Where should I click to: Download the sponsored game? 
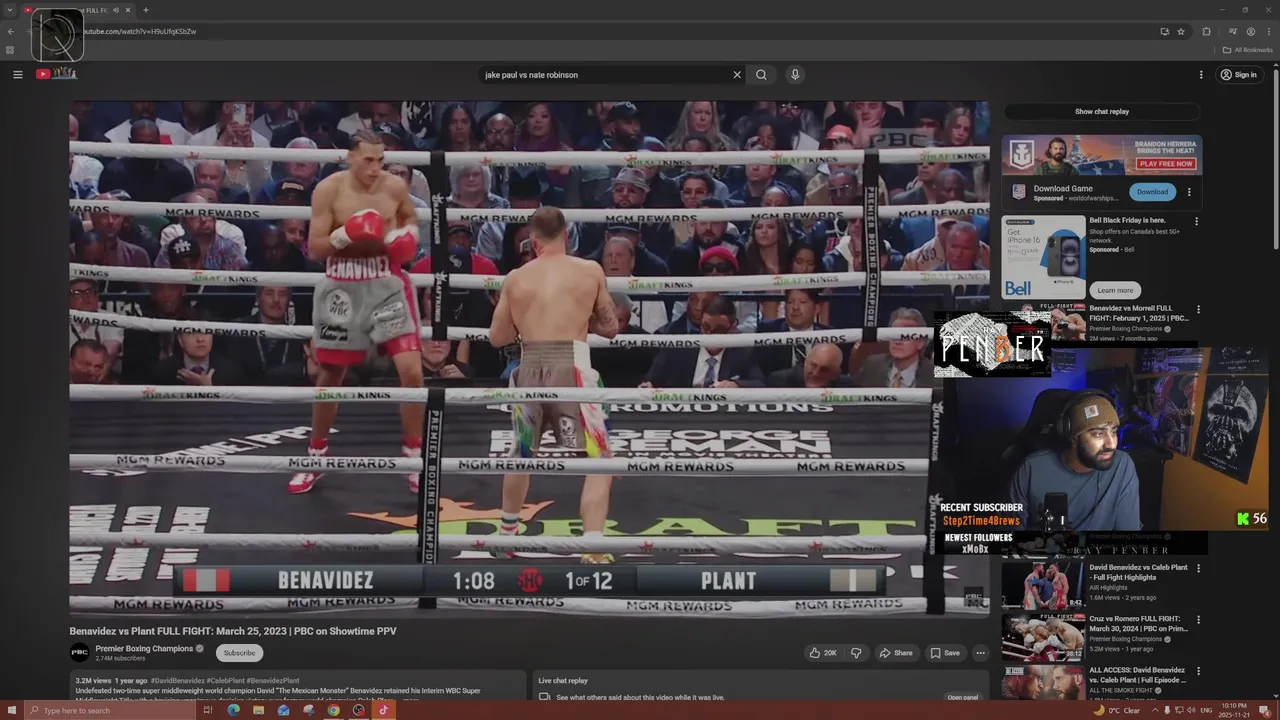1152,191
